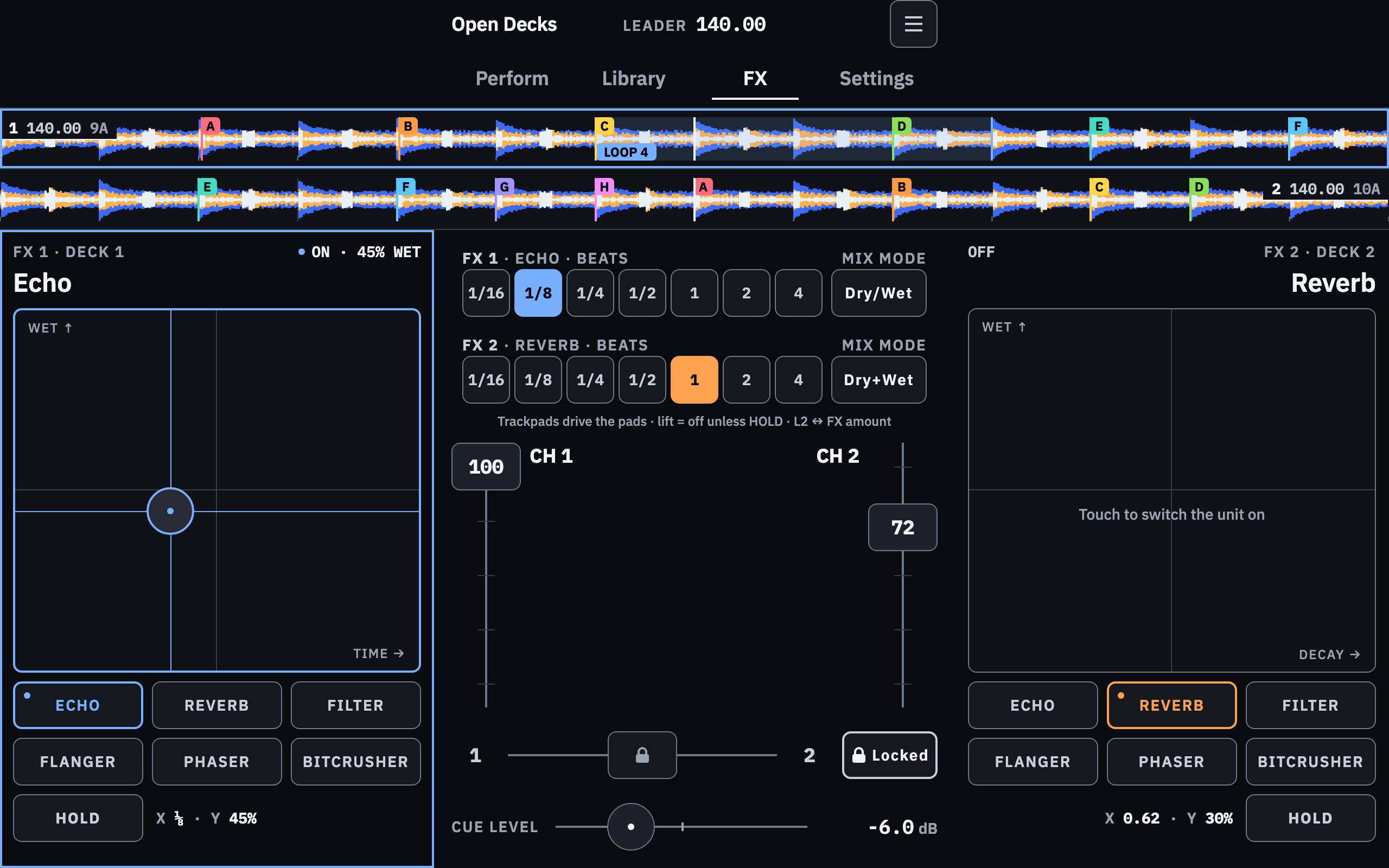Viewport: 1389px width, 868px height.
Task: Click the OFF status of FX 2
Action: pos(981,252)
